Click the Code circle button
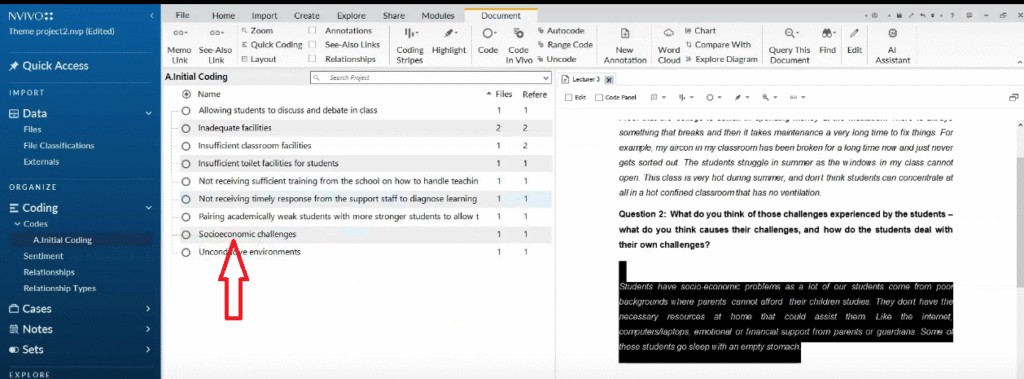The height and width of the screenshot is (379, 1024). [488, 41]
